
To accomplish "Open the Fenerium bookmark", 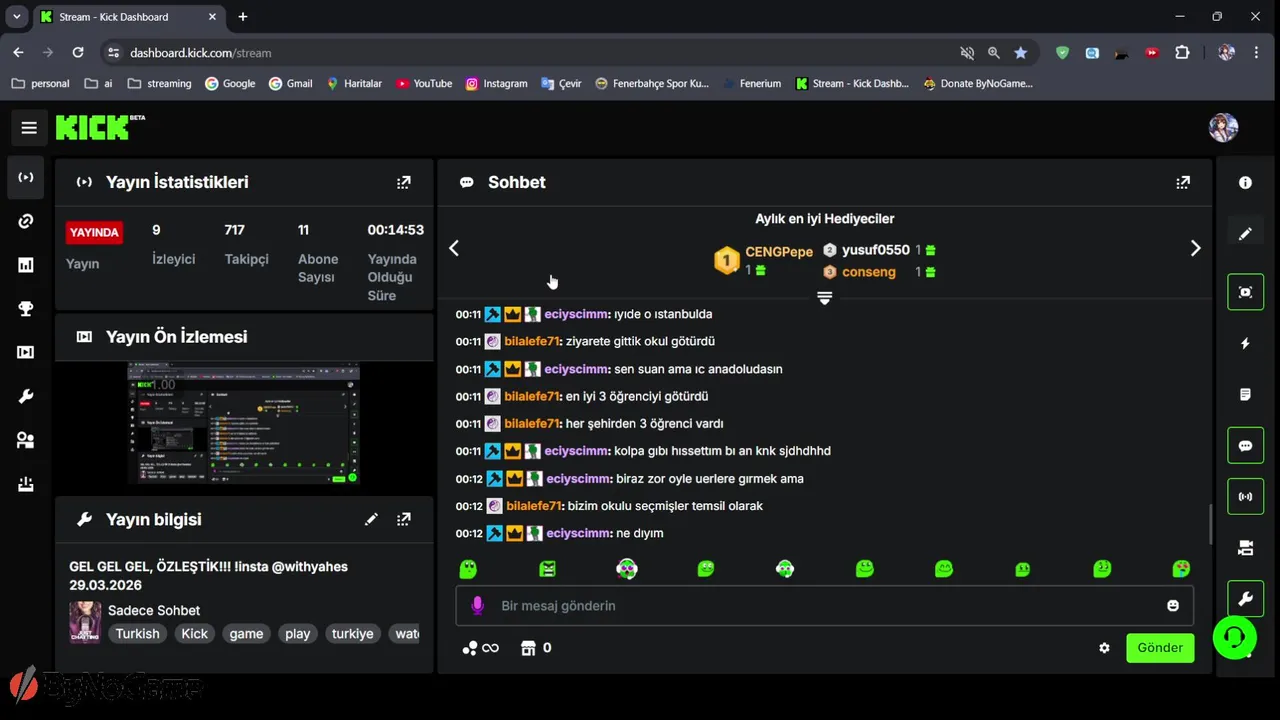I will 752,84.
